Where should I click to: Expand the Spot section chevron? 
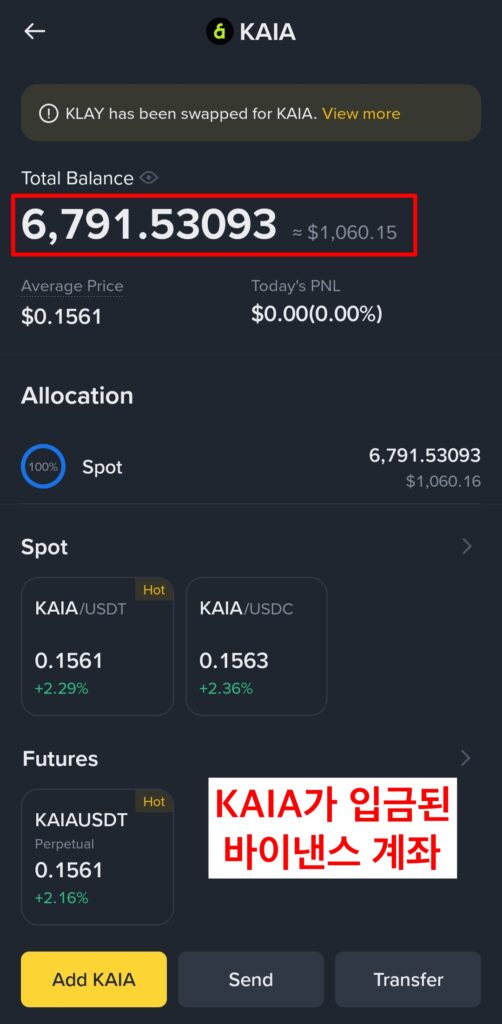pos(466,547)
